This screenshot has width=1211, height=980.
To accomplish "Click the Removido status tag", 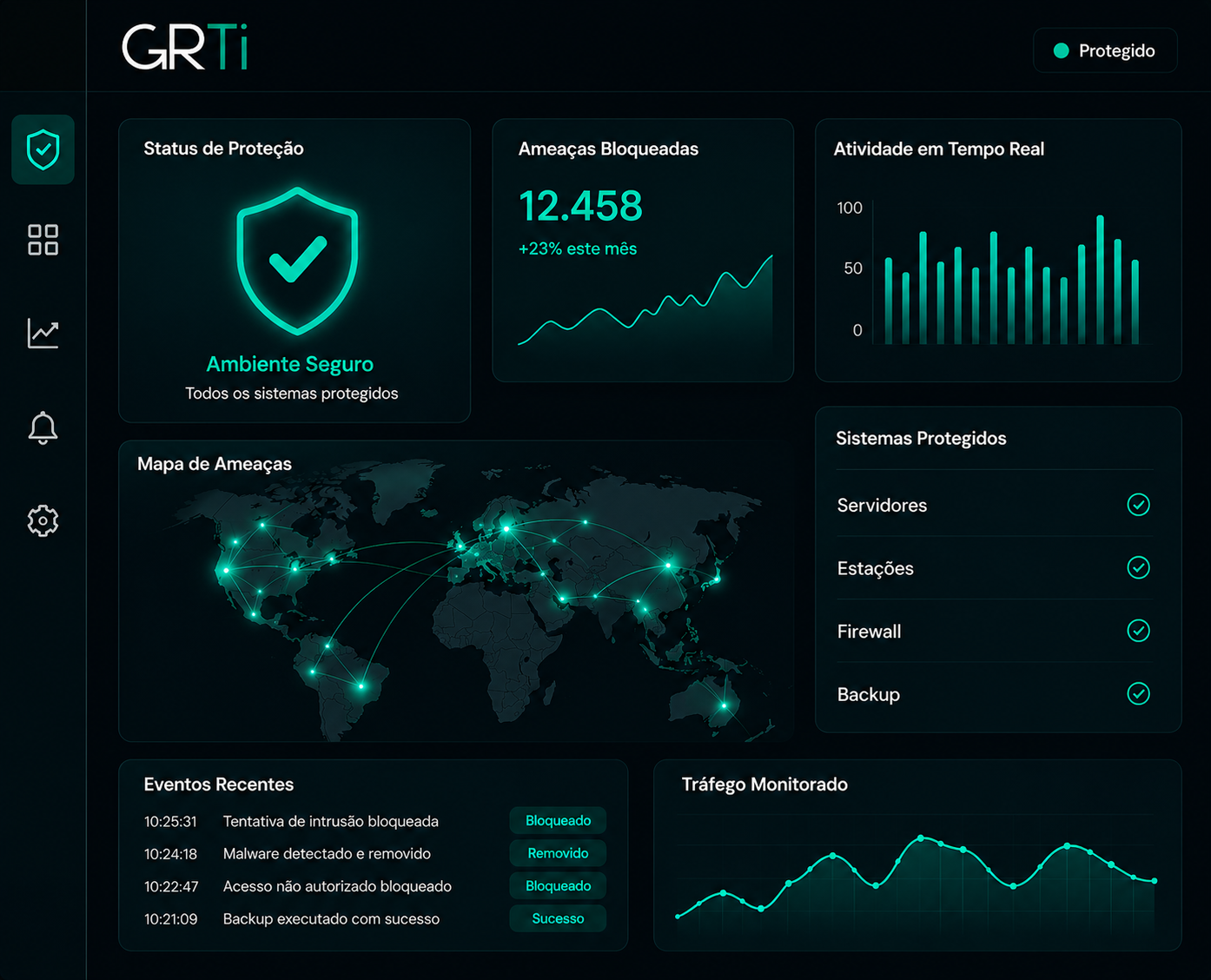I will (558, 853).
